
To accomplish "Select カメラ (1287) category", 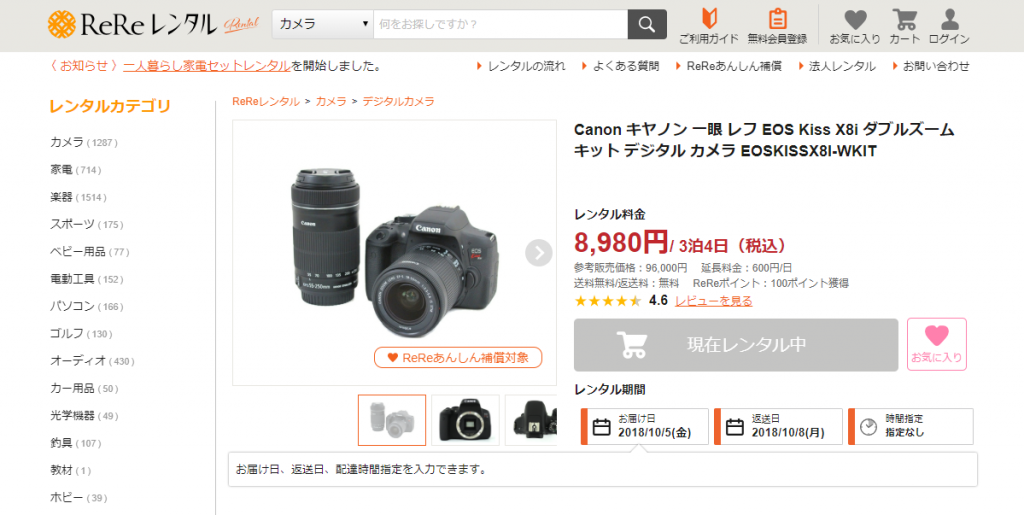I will pyautogui.click(x=84, y=142).
